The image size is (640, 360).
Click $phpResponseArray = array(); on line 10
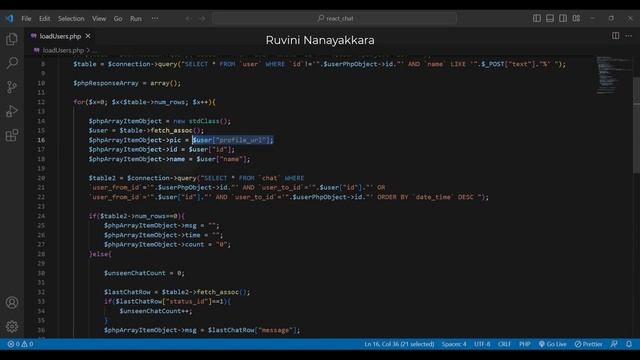tap(127, 83)
